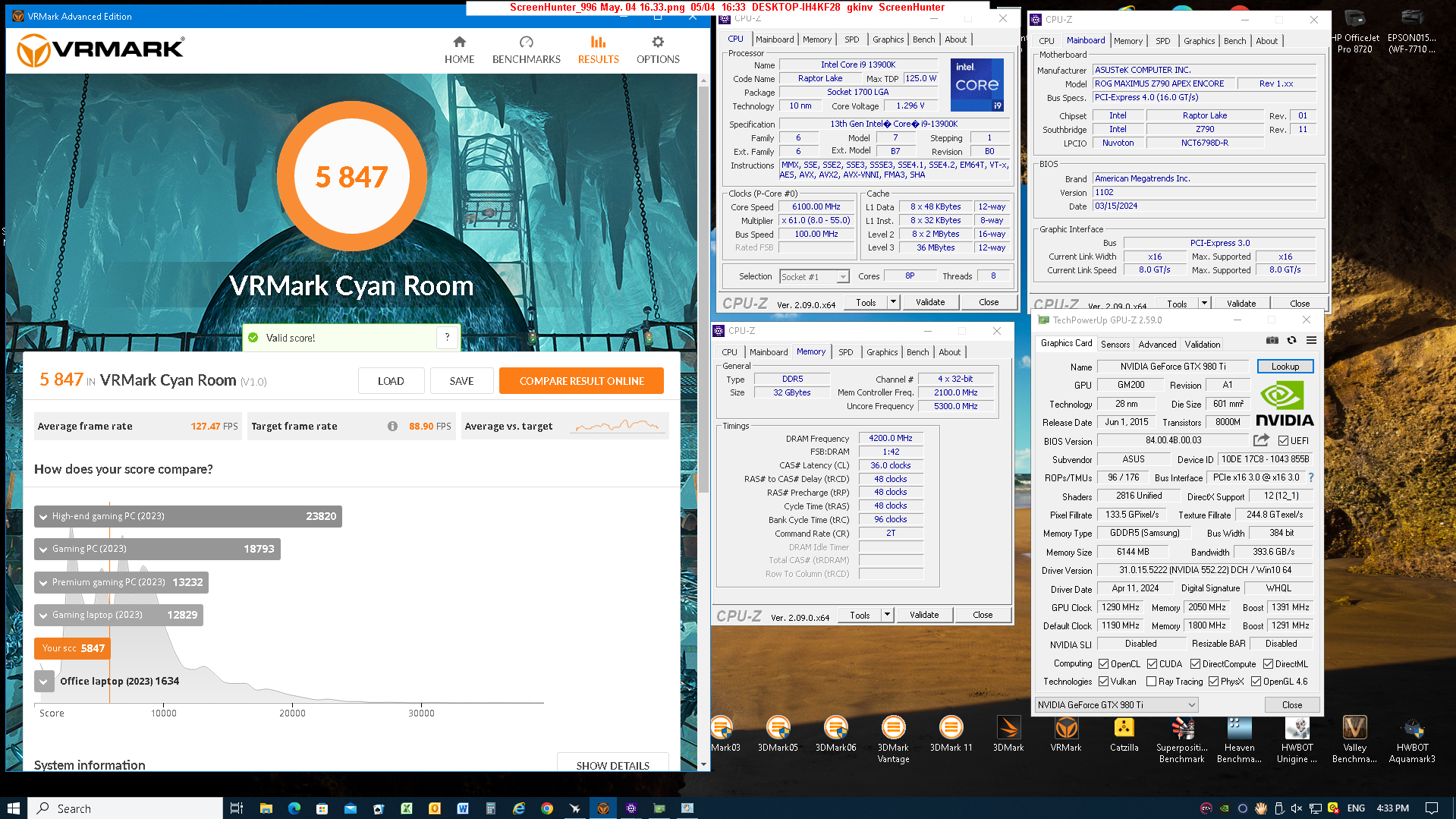Expand the Gaming laptop (2023) comparison bar

click(118, 615)
